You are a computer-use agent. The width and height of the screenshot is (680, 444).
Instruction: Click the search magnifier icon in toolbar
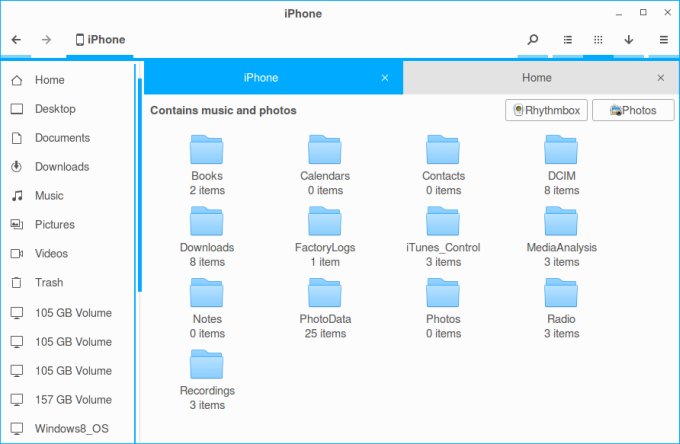pyautogui.click(x=533, y=40)
